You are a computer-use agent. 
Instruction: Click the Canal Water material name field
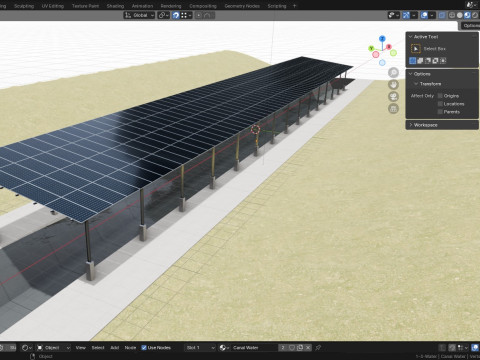pos(254,348)
